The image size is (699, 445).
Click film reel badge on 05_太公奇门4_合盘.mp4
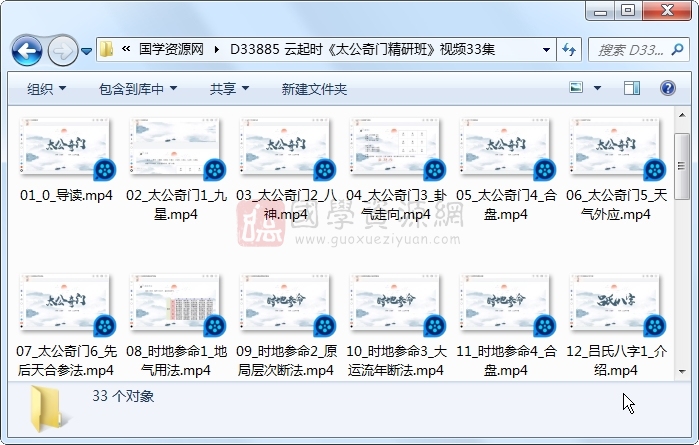point(545,170)
